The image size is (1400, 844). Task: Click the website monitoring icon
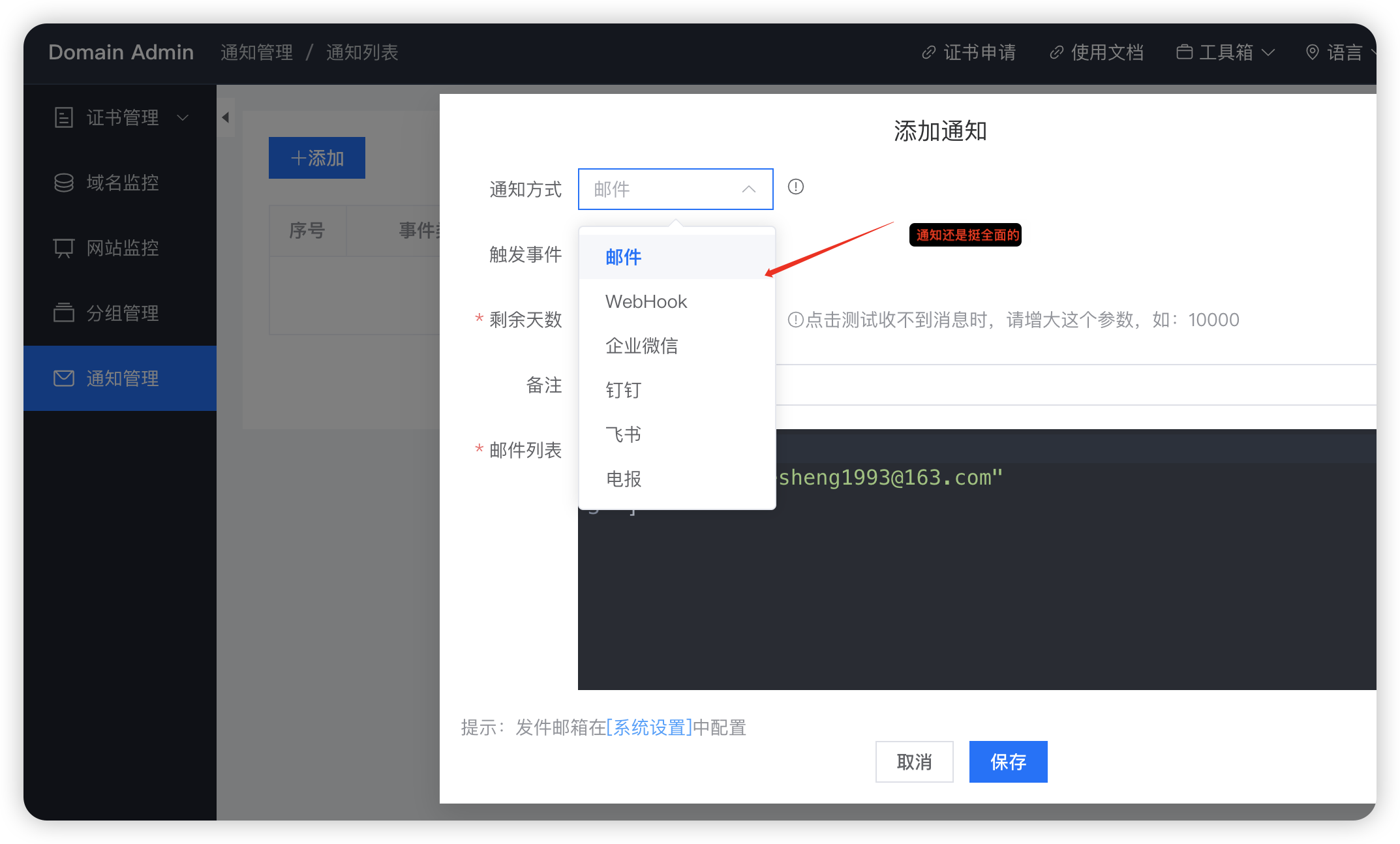(x=63, y=248)
